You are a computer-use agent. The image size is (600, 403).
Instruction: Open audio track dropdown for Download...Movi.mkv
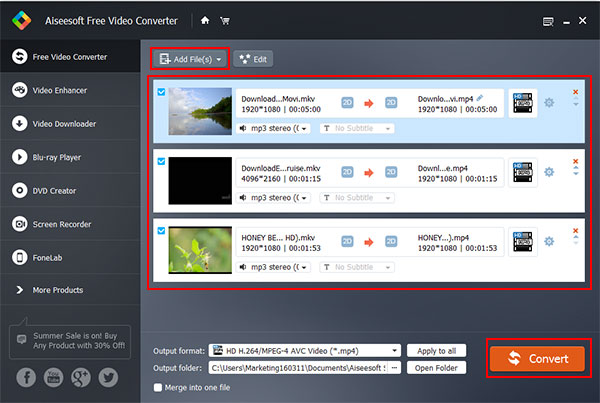(274, 129)
